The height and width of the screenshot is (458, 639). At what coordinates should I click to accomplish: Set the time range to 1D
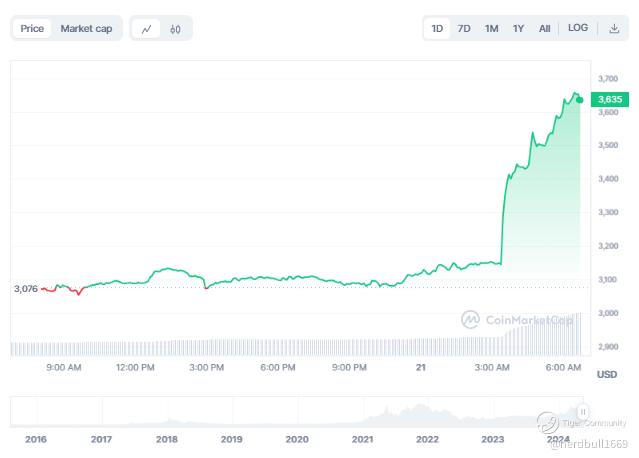[x=437, y=29]
